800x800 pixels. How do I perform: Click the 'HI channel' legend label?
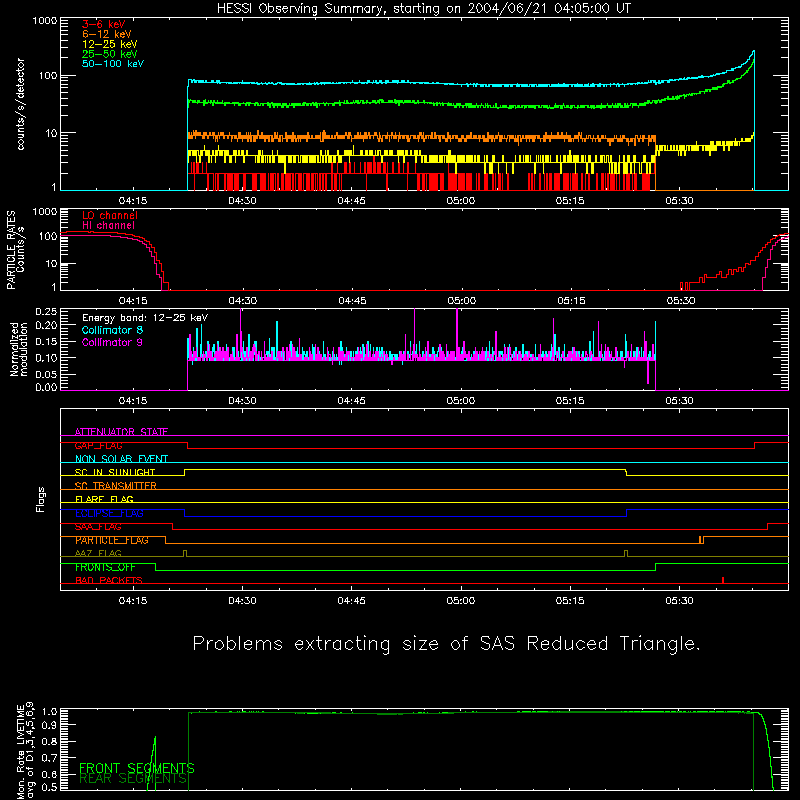pos(109,225)
